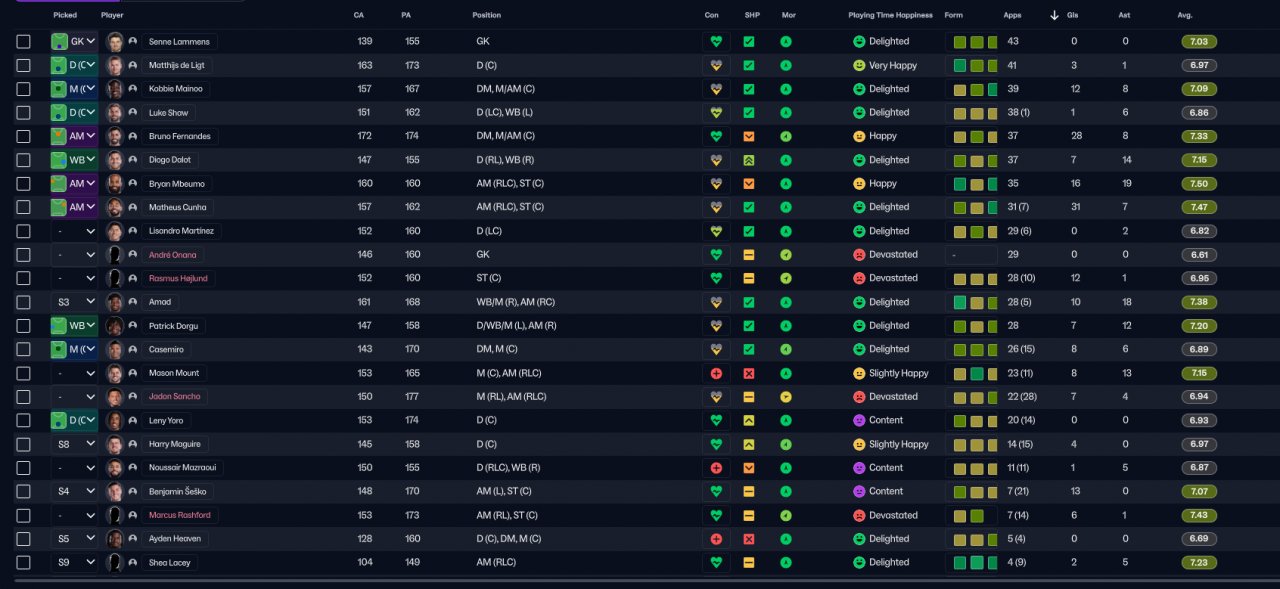This screenshot has height=589, width=1280.
Task: Tick the checkbox for André Onana
Action: pos(24,255)
